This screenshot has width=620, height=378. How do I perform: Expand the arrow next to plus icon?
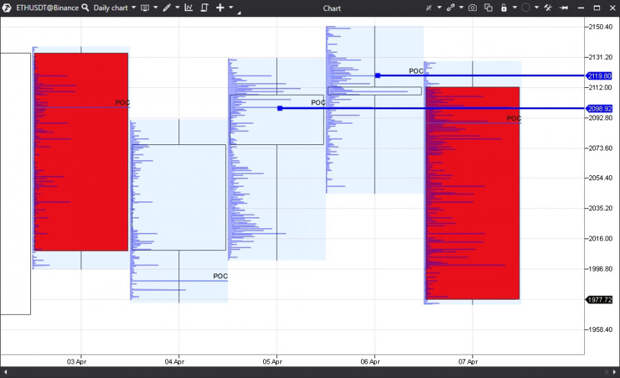tap(231, 8)
